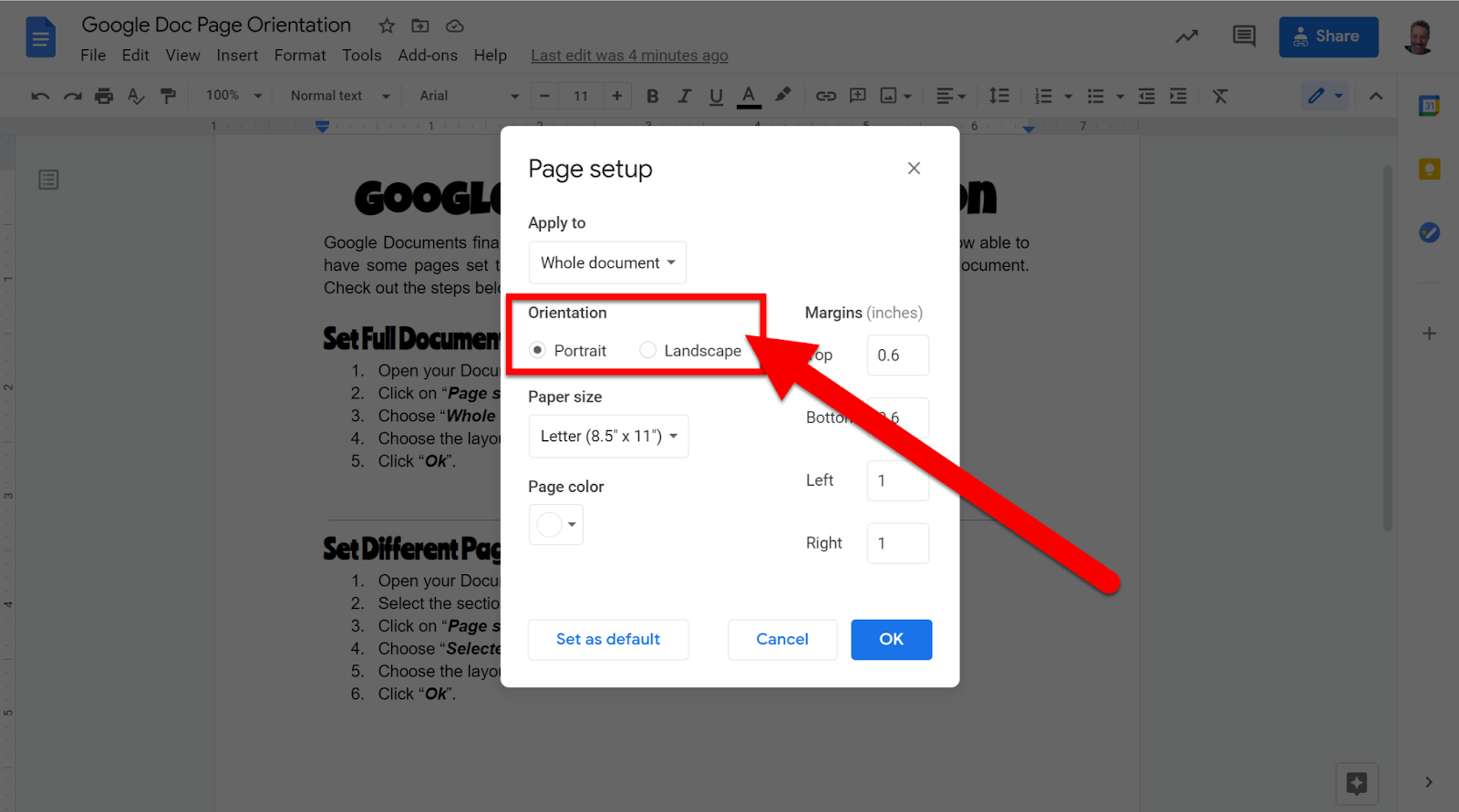Decrease indent of paragraph
Image resolution: width=1459 pixels, height=812 pixels.
[x=1147, y=96]
